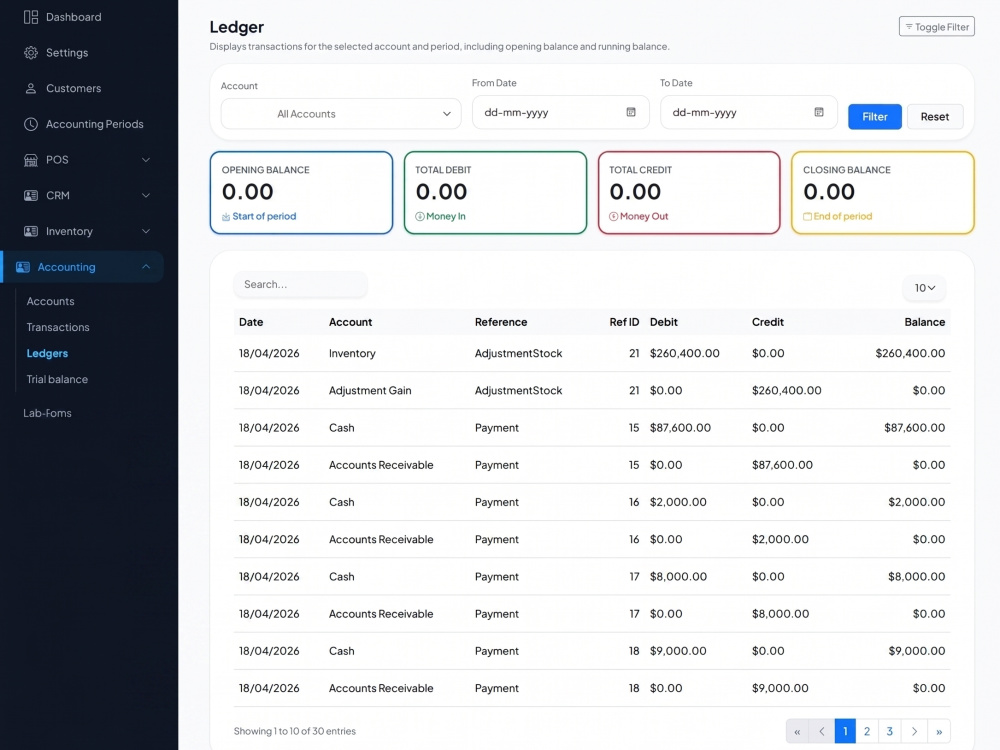Click the Reset button
This screenshot has width=1000, height=750.
(934, 117)
